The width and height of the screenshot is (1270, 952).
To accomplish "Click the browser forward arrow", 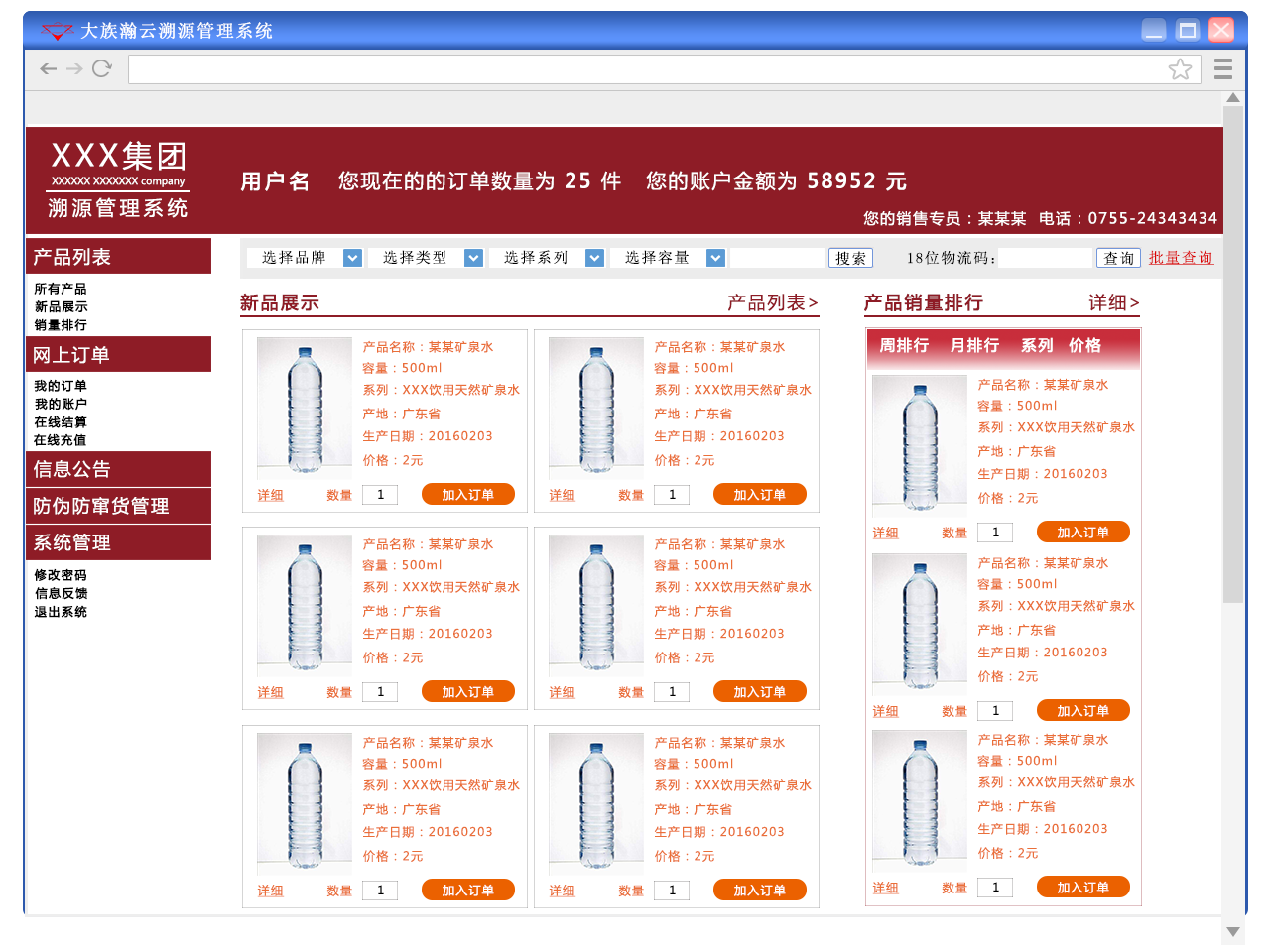I will (74, 68).
